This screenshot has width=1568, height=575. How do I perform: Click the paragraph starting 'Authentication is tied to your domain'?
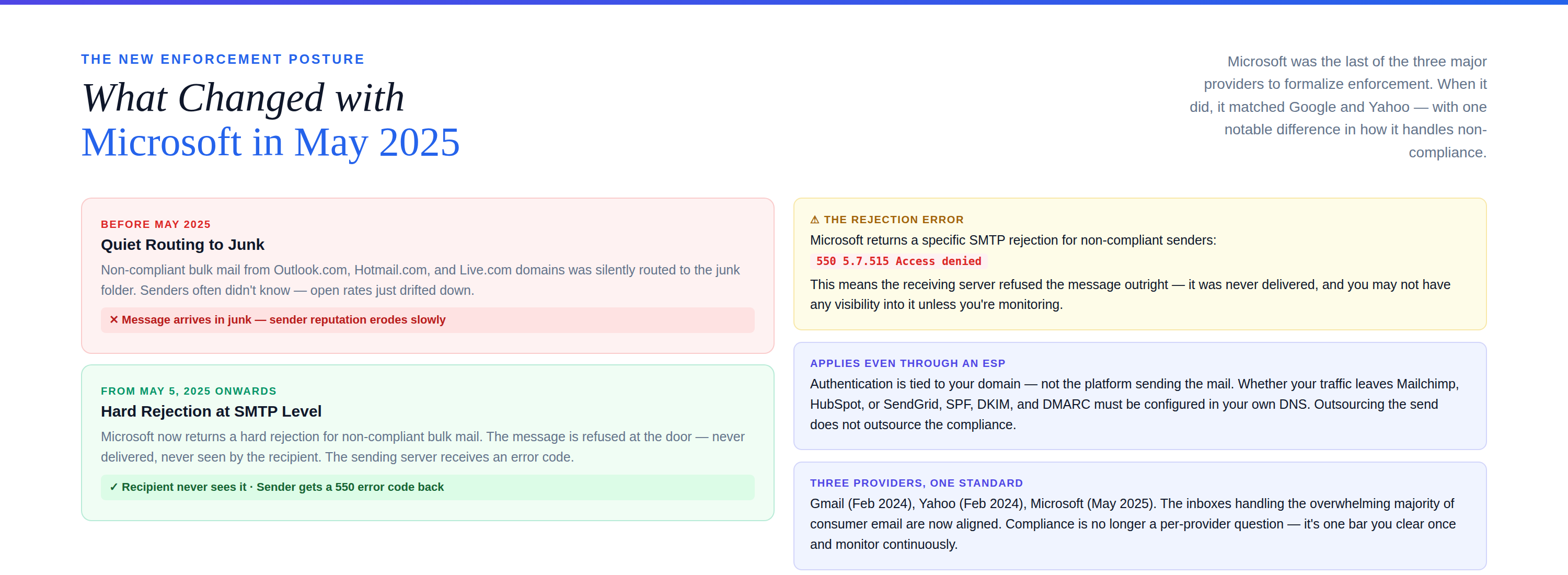click(1135, 404)
